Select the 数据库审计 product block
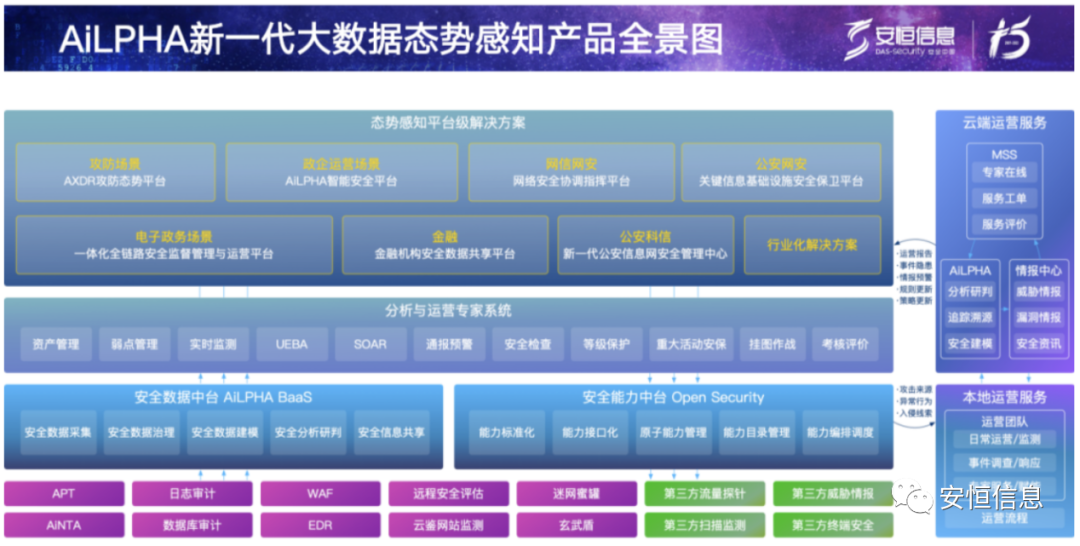This screenshot has width=1080, height=546. (x=192, y=525)
